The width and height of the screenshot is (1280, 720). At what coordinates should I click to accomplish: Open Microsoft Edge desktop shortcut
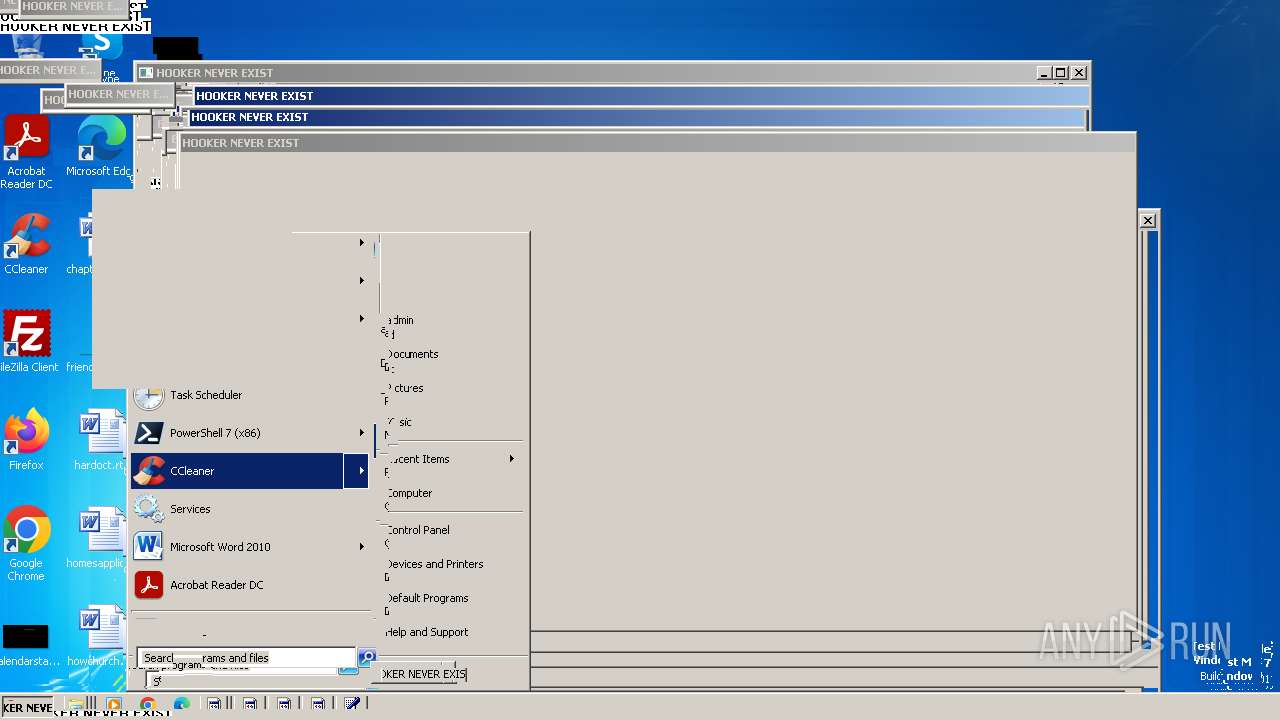pos(100,148)
